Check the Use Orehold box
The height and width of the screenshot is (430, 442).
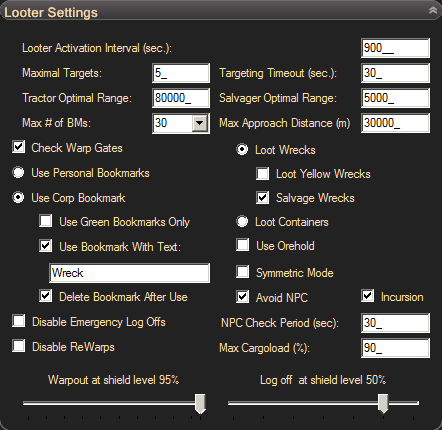(243, 245)
